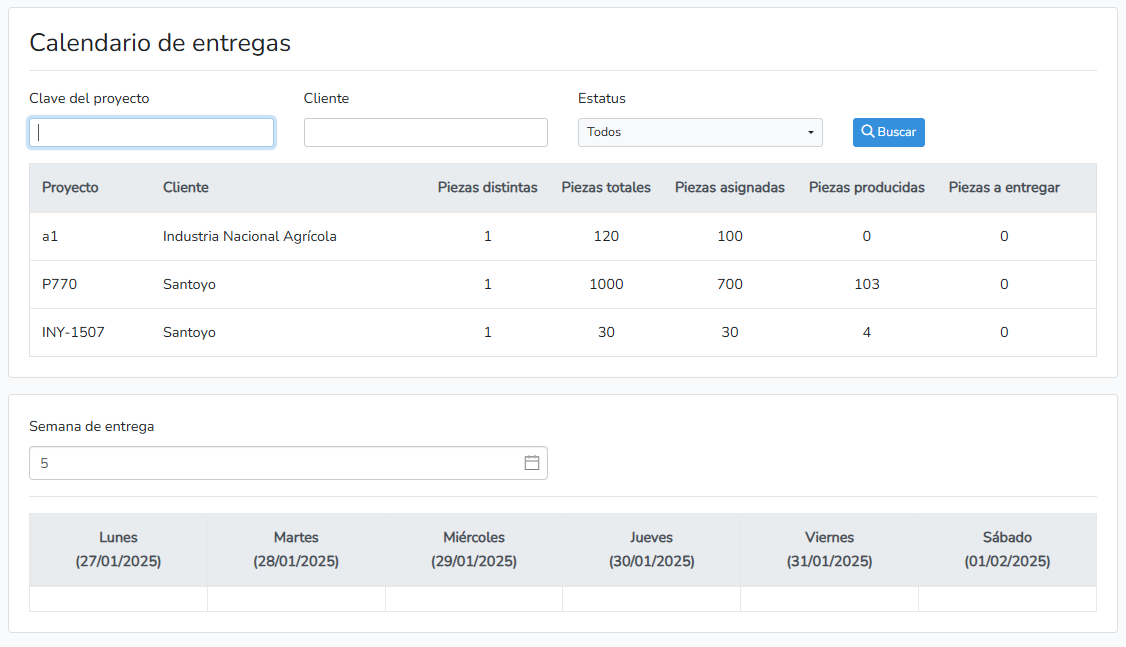1126x647 pixels.
Task: Focus the Clave del proyecto input
Action: click(151, 132)
